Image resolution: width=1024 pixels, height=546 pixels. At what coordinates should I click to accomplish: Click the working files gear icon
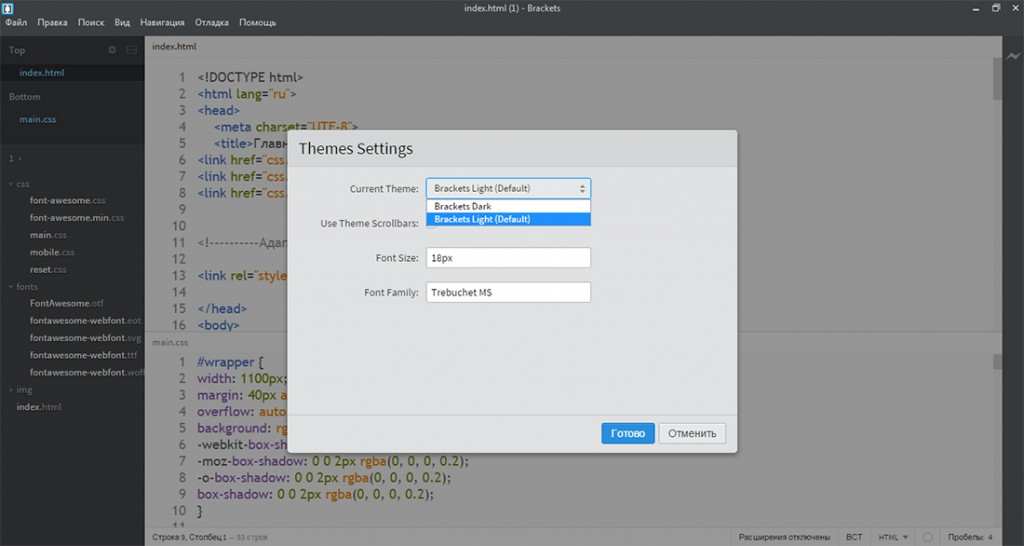pos(112,50)
